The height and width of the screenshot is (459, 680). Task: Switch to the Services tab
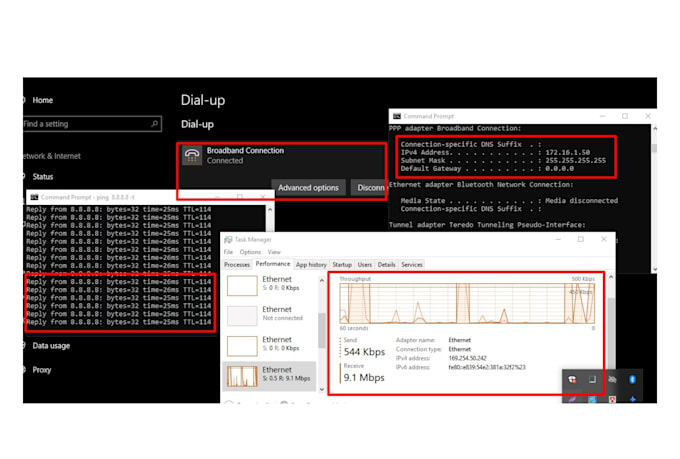pyautogui.click(x=412, y=265)
